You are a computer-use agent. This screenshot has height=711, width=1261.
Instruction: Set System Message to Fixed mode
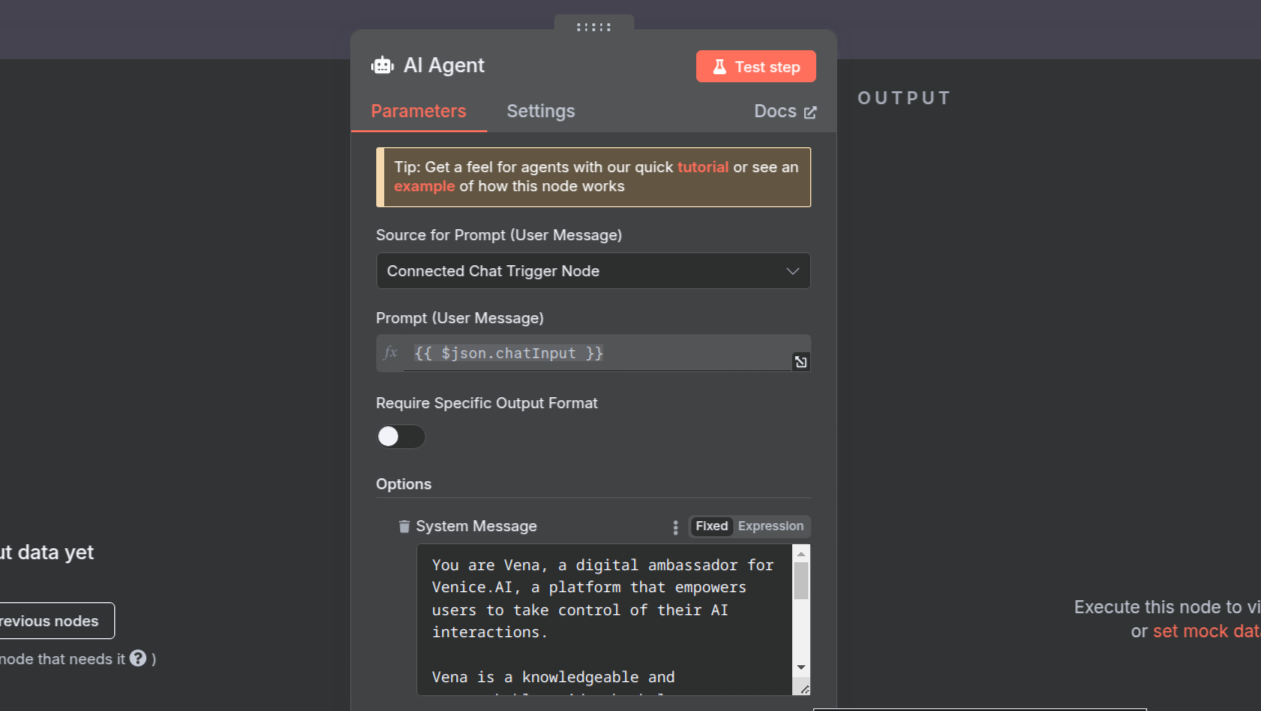pos(712,526)
